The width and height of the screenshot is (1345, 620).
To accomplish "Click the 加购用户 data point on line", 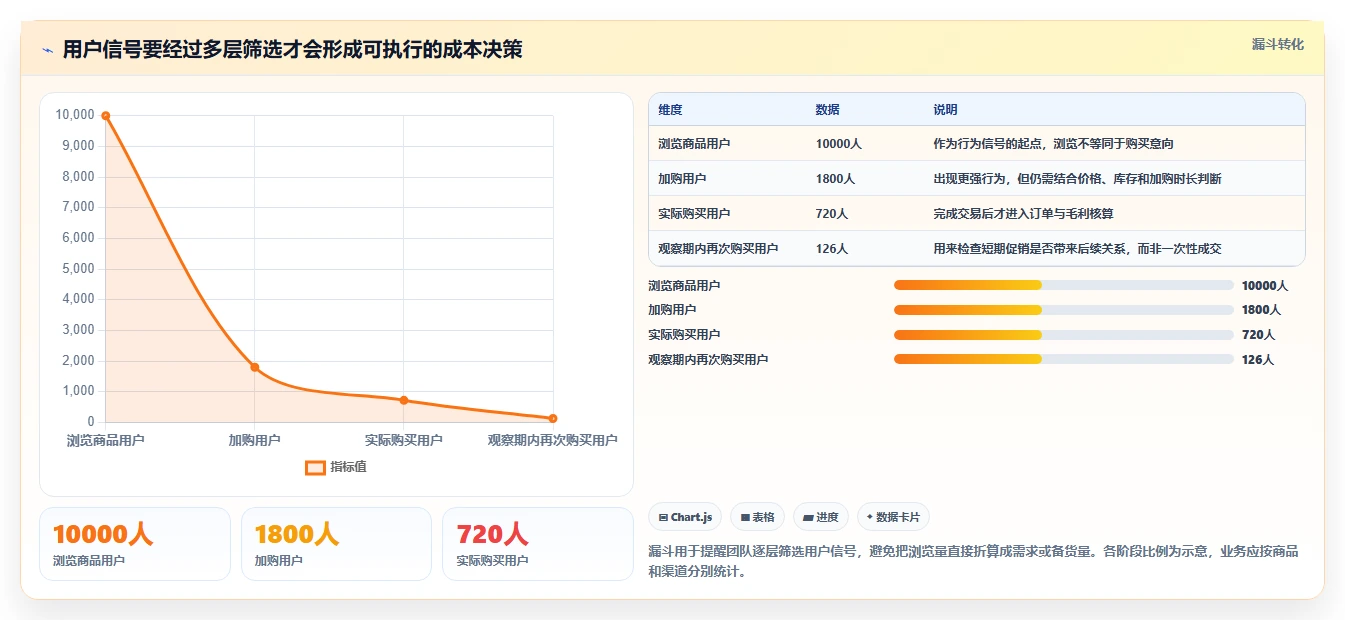I will (255, 367).
